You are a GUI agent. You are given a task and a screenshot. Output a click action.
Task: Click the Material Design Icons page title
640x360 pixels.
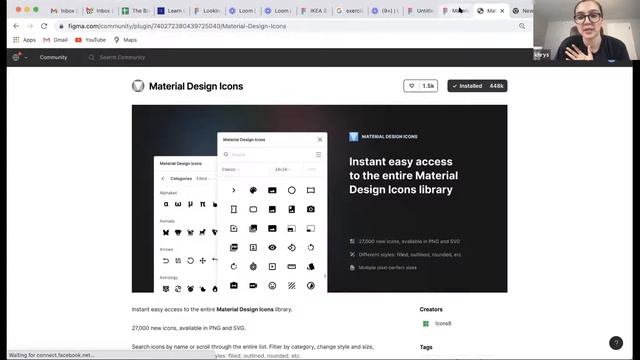[196, 86]
